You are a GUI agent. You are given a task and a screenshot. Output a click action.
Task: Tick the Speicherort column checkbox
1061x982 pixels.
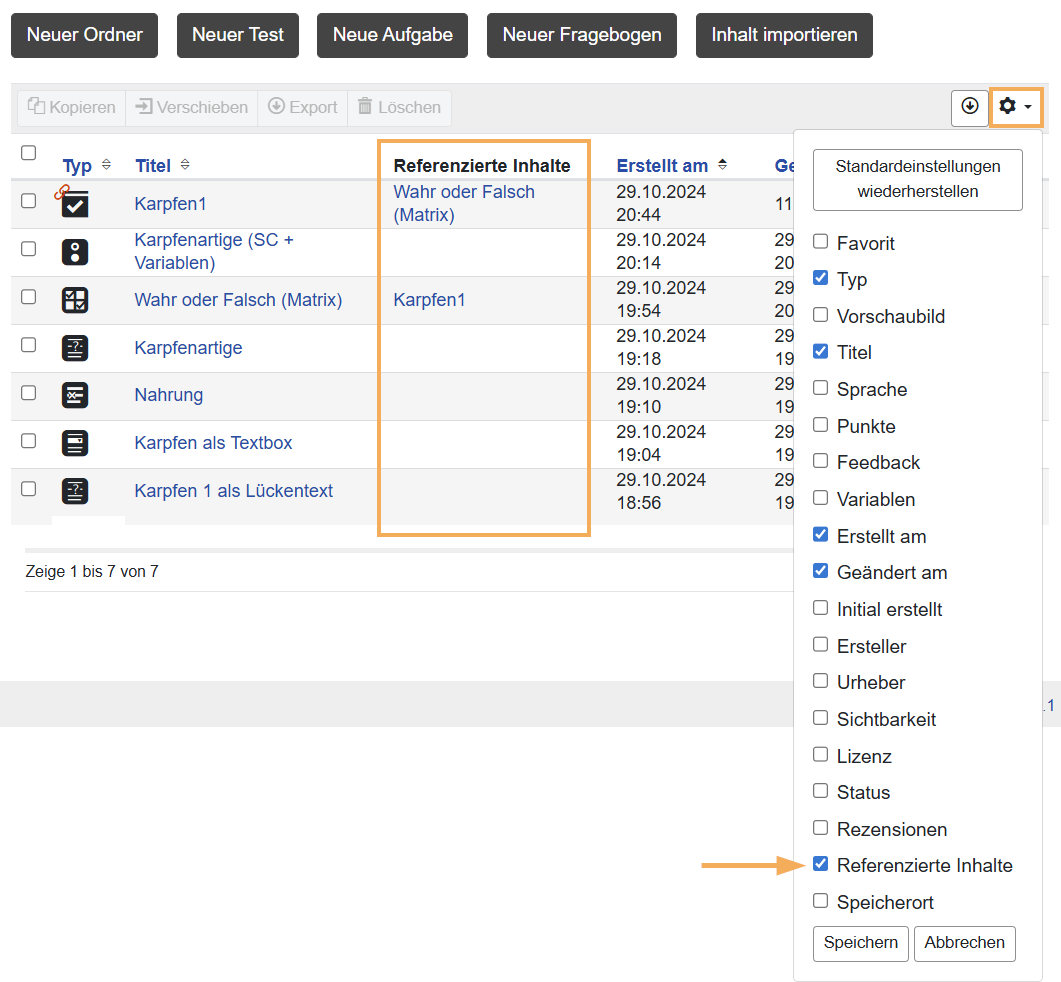[x=820, y=901]
